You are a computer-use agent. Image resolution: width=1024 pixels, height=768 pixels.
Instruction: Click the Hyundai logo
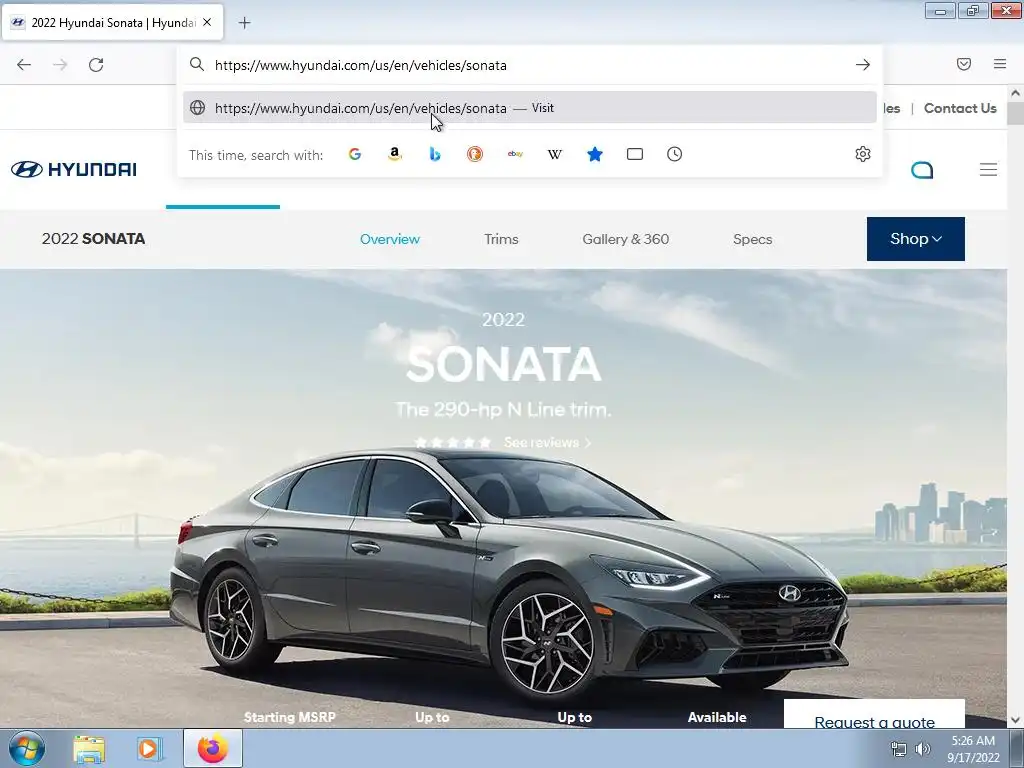click(x=74, y=169)
